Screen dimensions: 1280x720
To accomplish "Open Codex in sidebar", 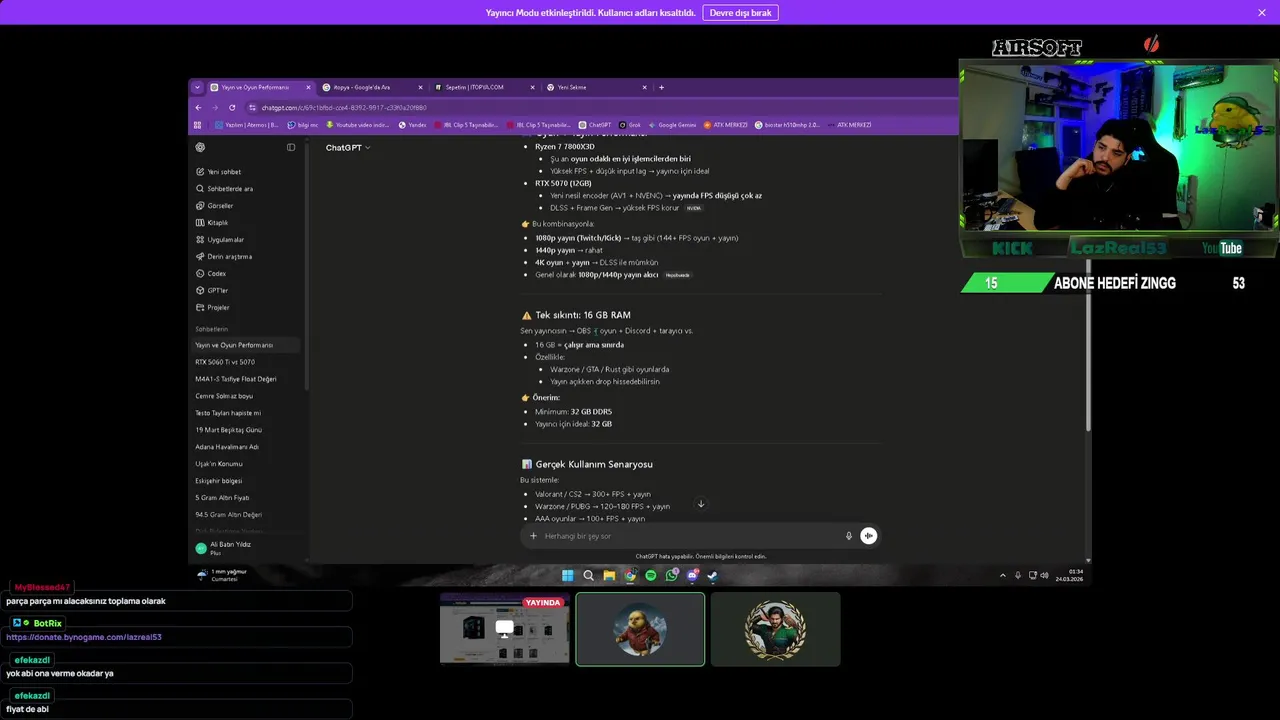I will click(211, 274).
